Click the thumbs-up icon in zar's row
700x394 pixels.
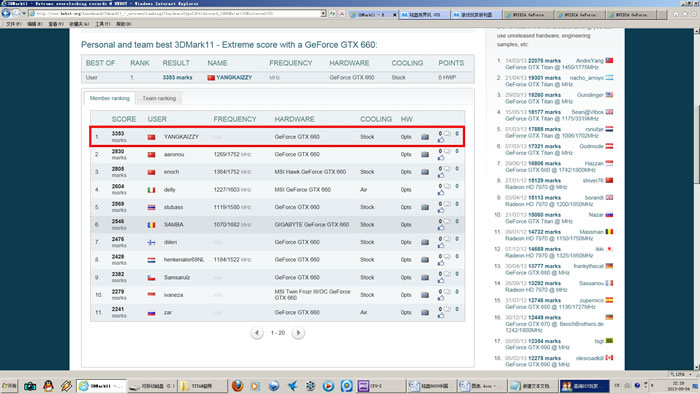(441, 315)
